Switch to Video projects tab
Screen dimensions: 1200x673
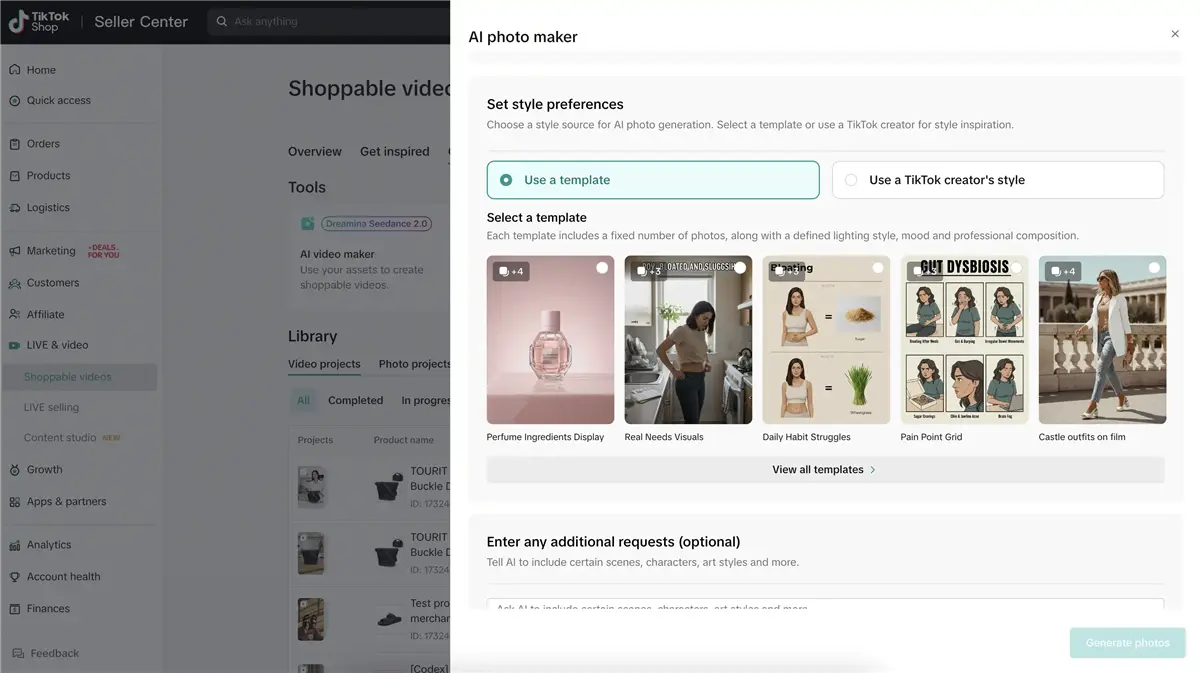click(324, 364)
